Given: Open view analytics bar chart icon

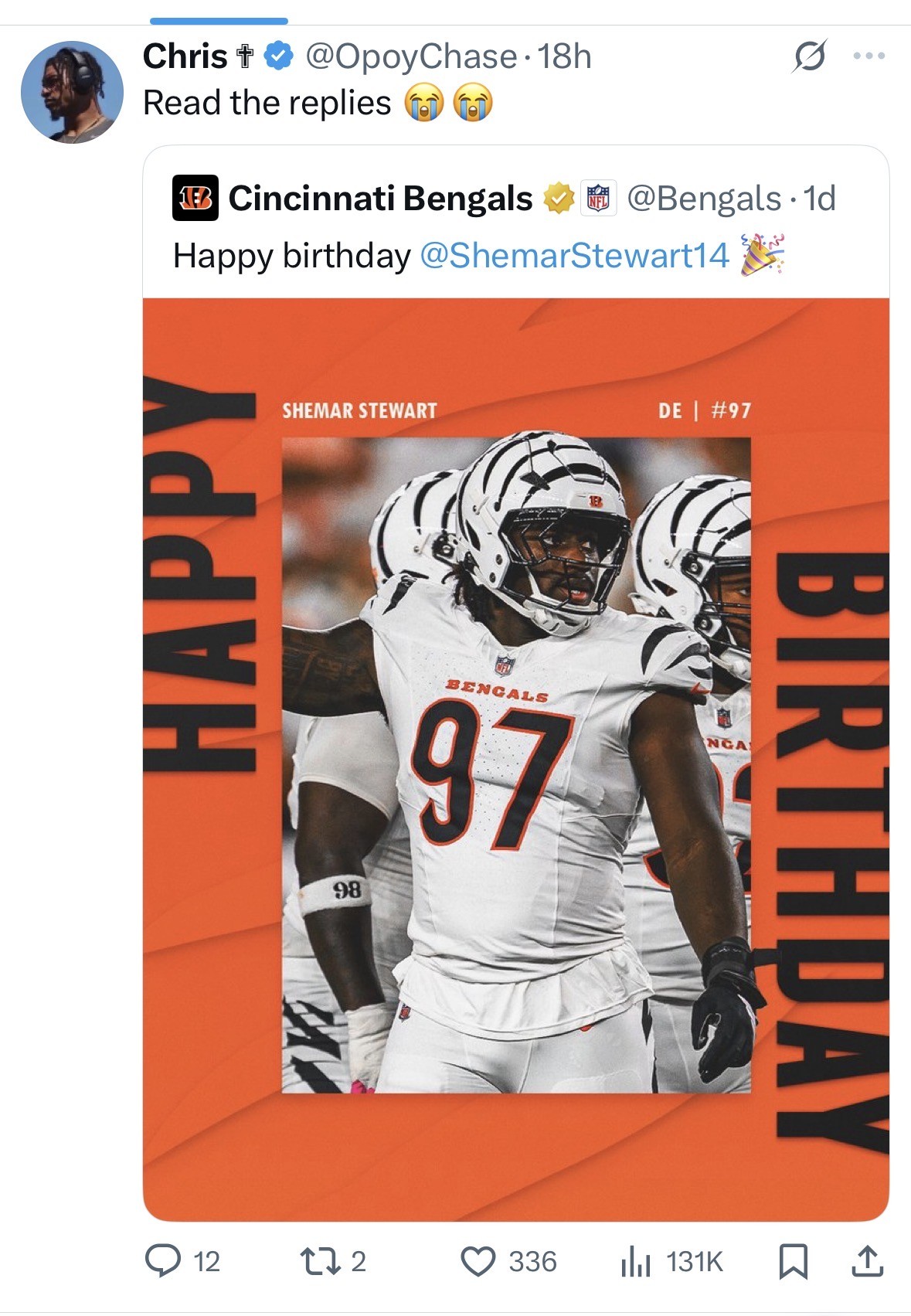Looking at the screenshot, I should 635,1261.
